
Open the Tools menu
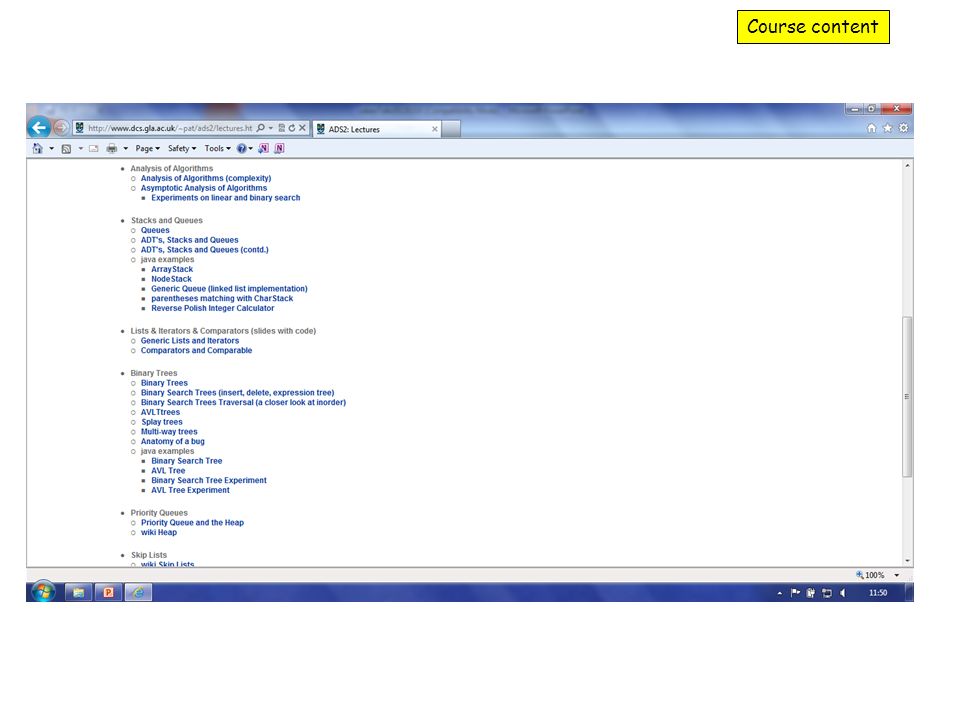(217, 148)
